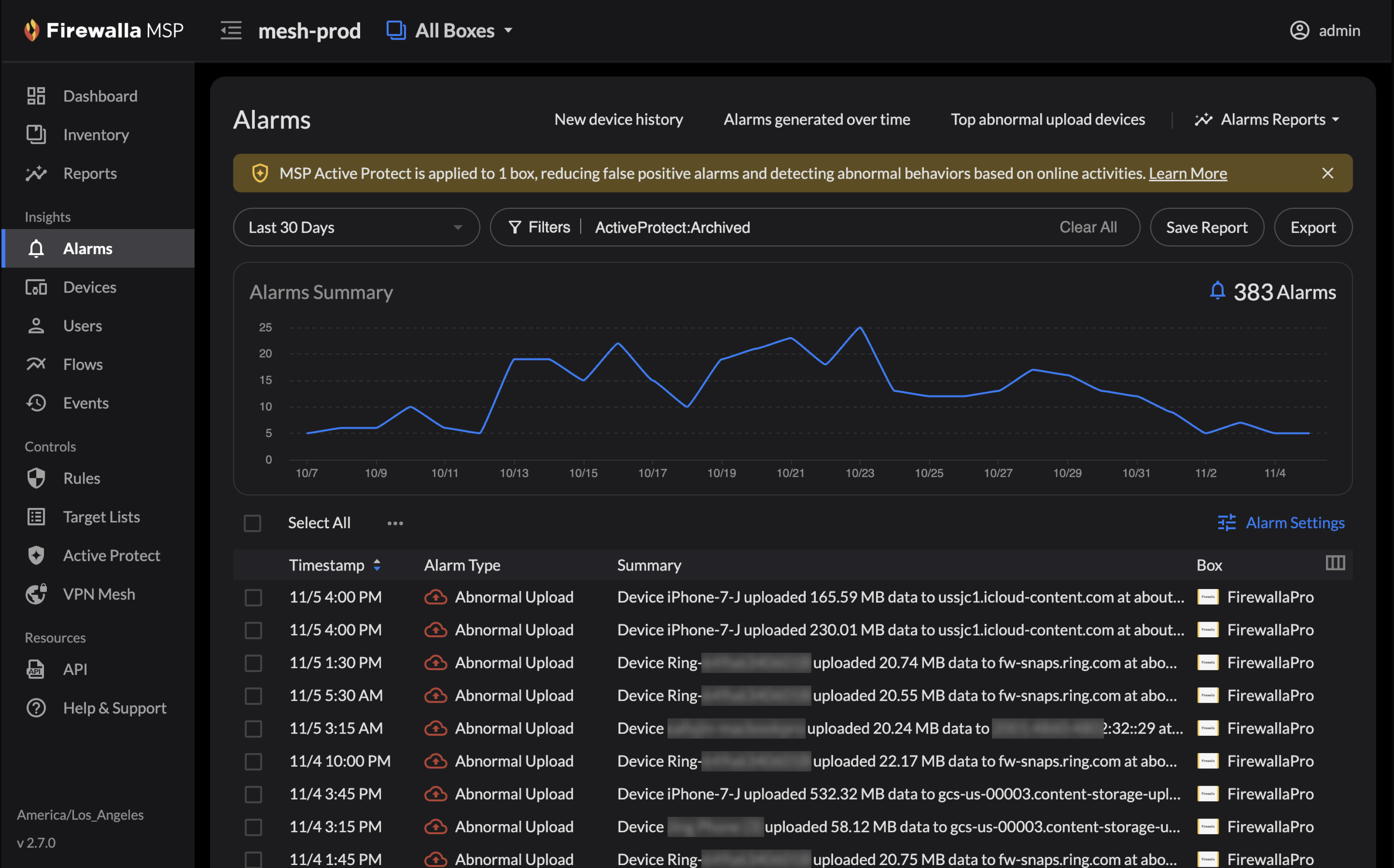Viewport: 1394px width, 868px height.
Task: Click the ActiveProtect:Archived filter field
Action: pyautogui.click(x=672, y=227)
